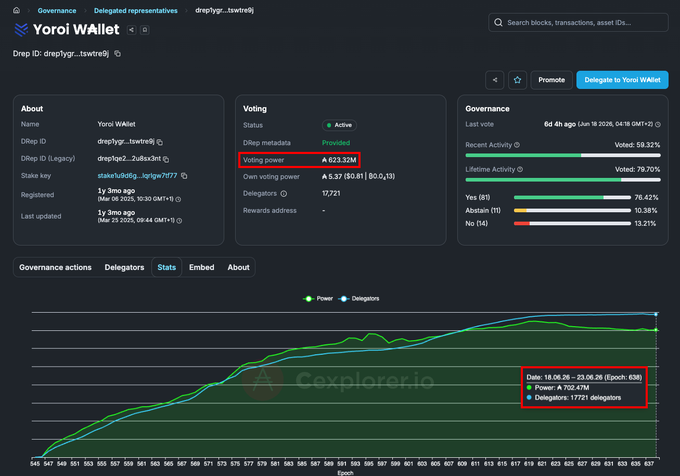Copy the Drep ID under the title
The height and width of the screenshot is (476, 680).
point(118,54)
